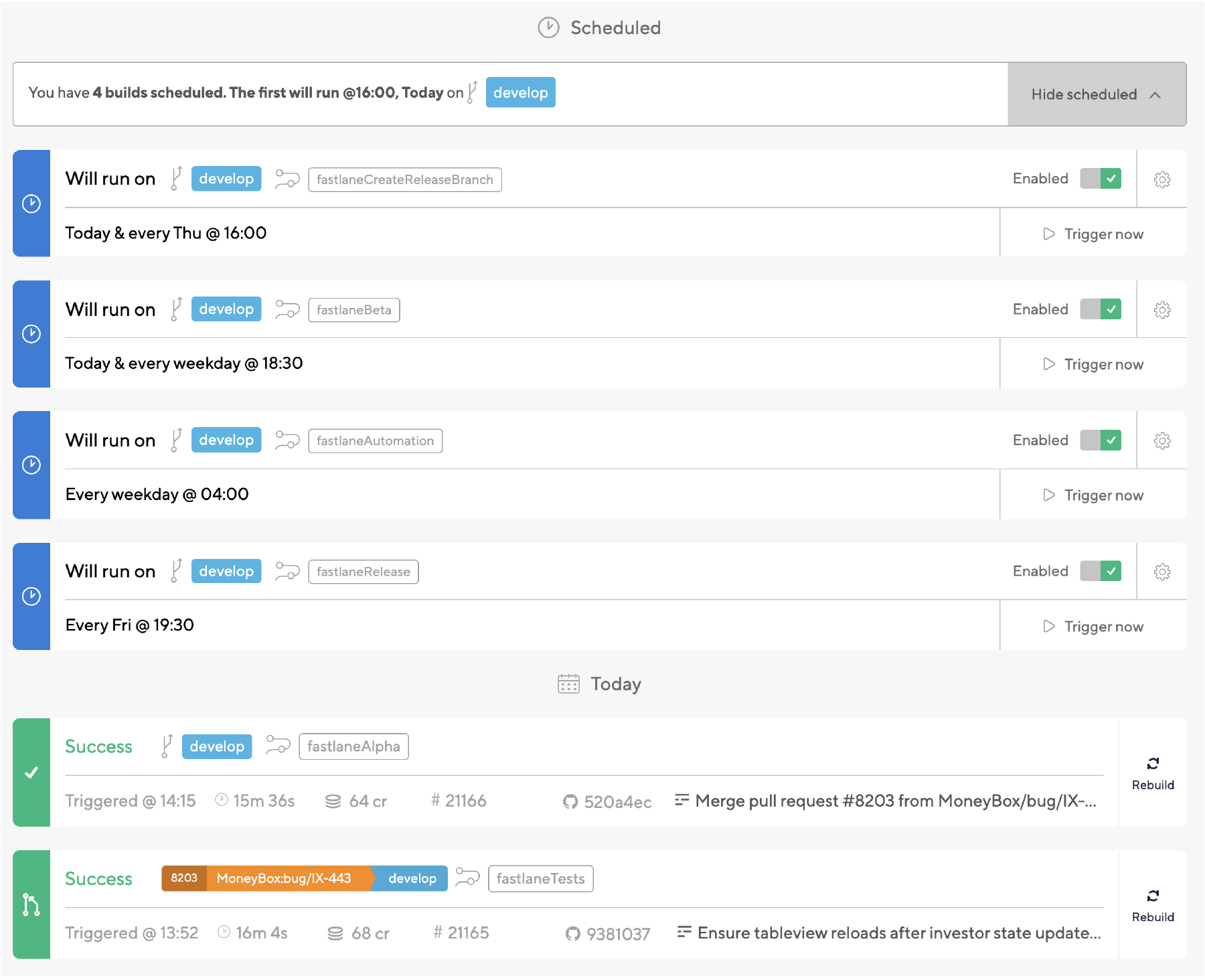Open settings gear for fastlaneCreateReleaseBranch schedule
Screen dimensions: 1205x980
coord(1161,179)
